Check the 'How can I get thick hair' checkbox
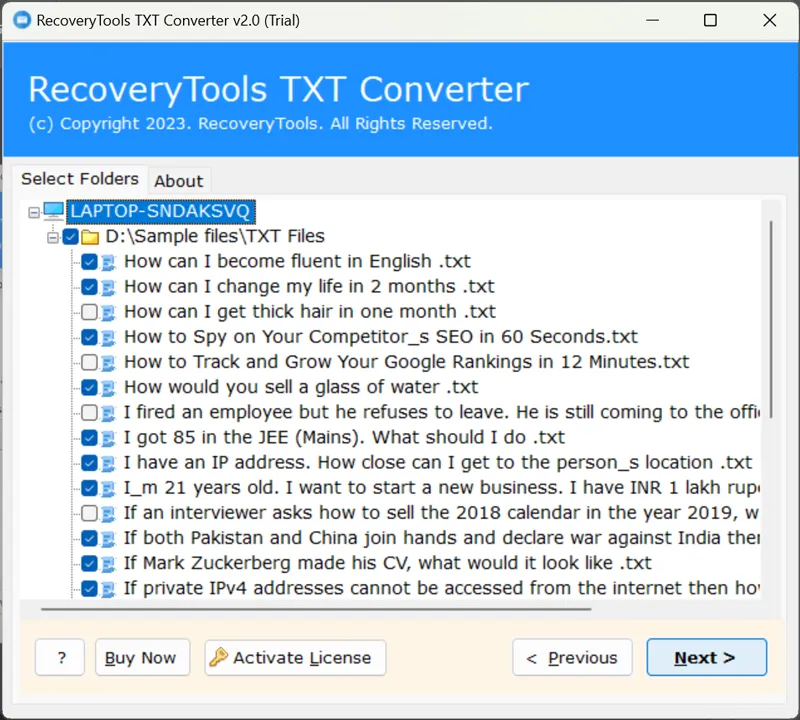Image resolution: width=800 pixels, height=720 pixels. tap(89, 312)
